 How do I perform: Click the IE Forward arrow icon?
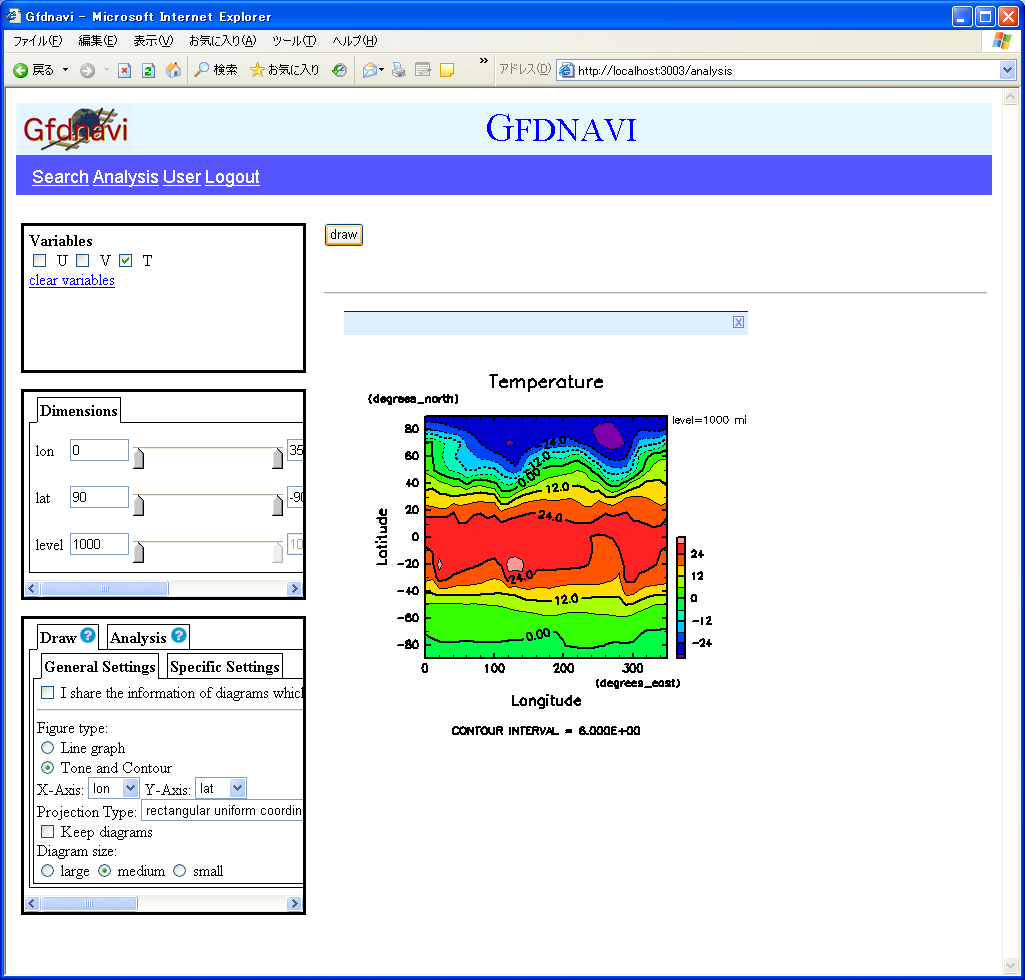pos(88,70)
